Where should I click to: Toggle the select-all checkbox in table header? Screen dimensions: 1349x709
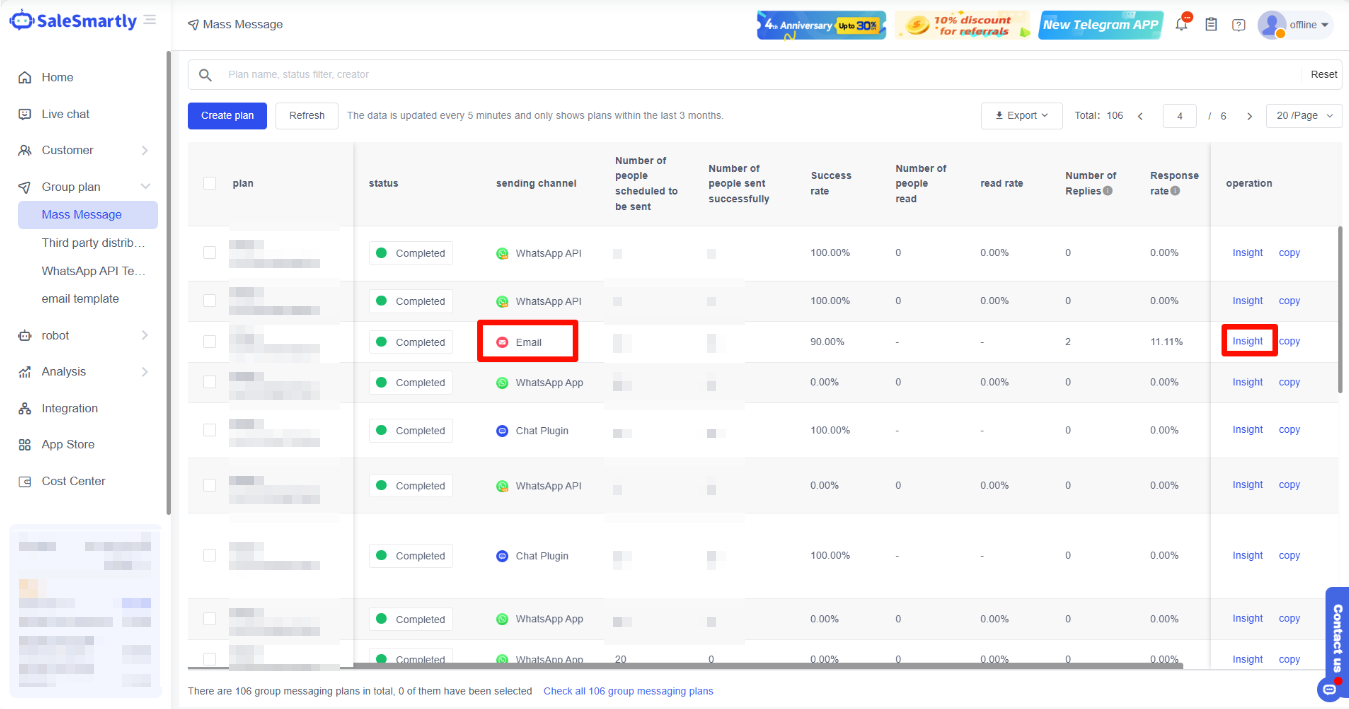click(209, 183)
